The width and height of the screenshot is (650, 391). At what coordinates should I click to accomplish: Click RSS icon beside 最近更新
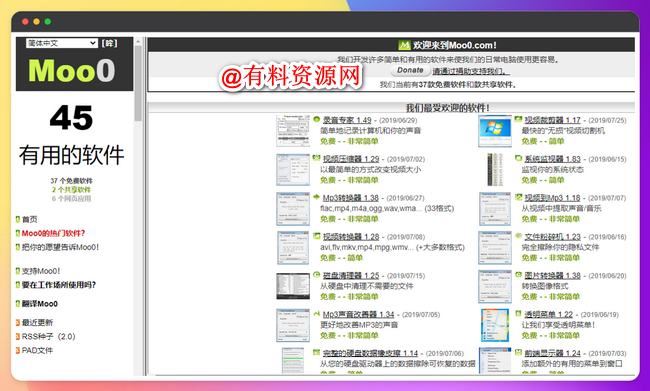click(18, 322)
